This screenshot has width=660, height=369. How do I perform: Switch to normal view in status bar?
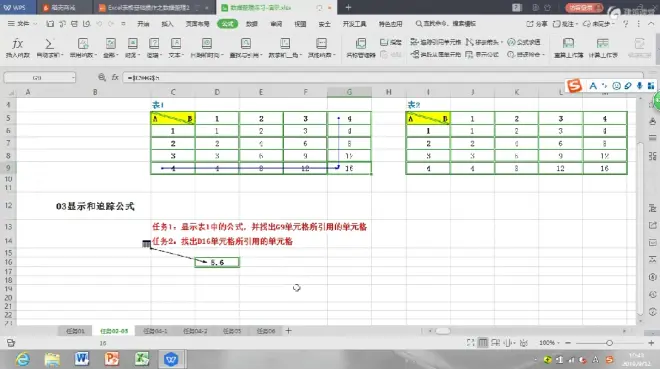483,343
